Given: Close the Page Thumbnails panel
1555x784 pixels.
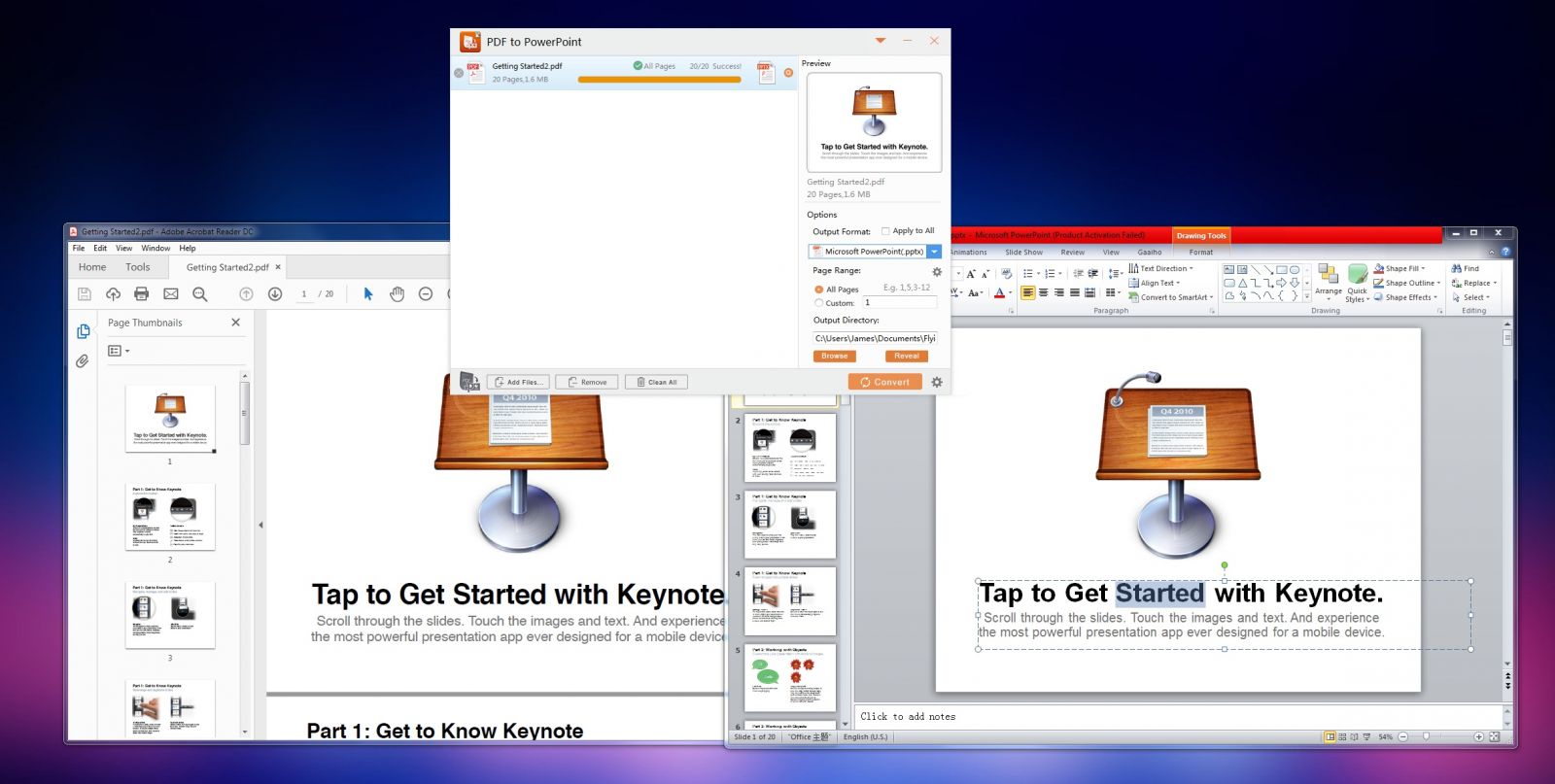Looking at the screenshot, I should pyautogui.click(x=235, y=323).
